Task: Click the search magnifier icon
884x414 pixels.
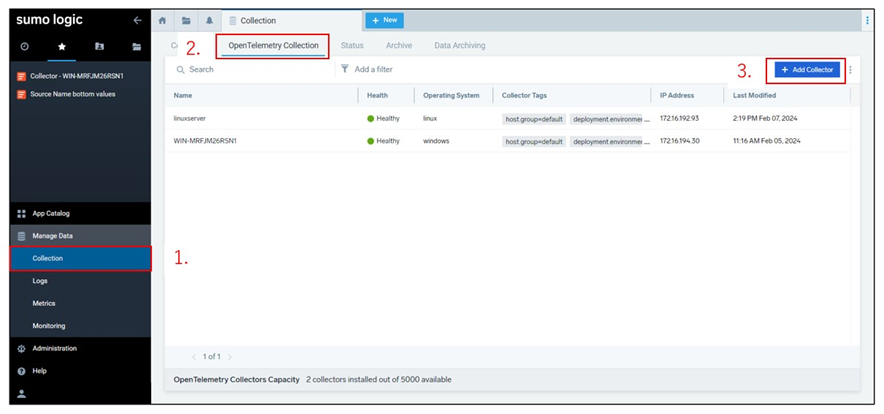Action: click(180, 69)
